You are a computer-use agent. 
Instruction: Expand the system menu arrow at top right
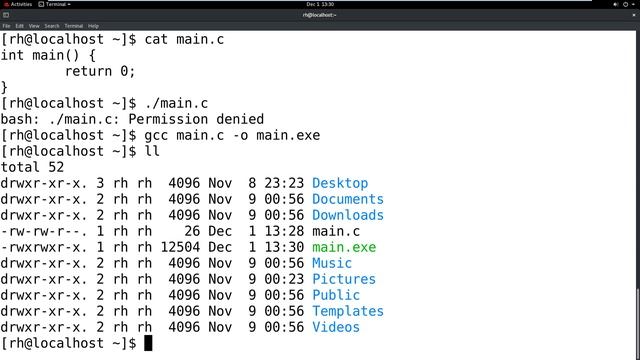[633, 4]
